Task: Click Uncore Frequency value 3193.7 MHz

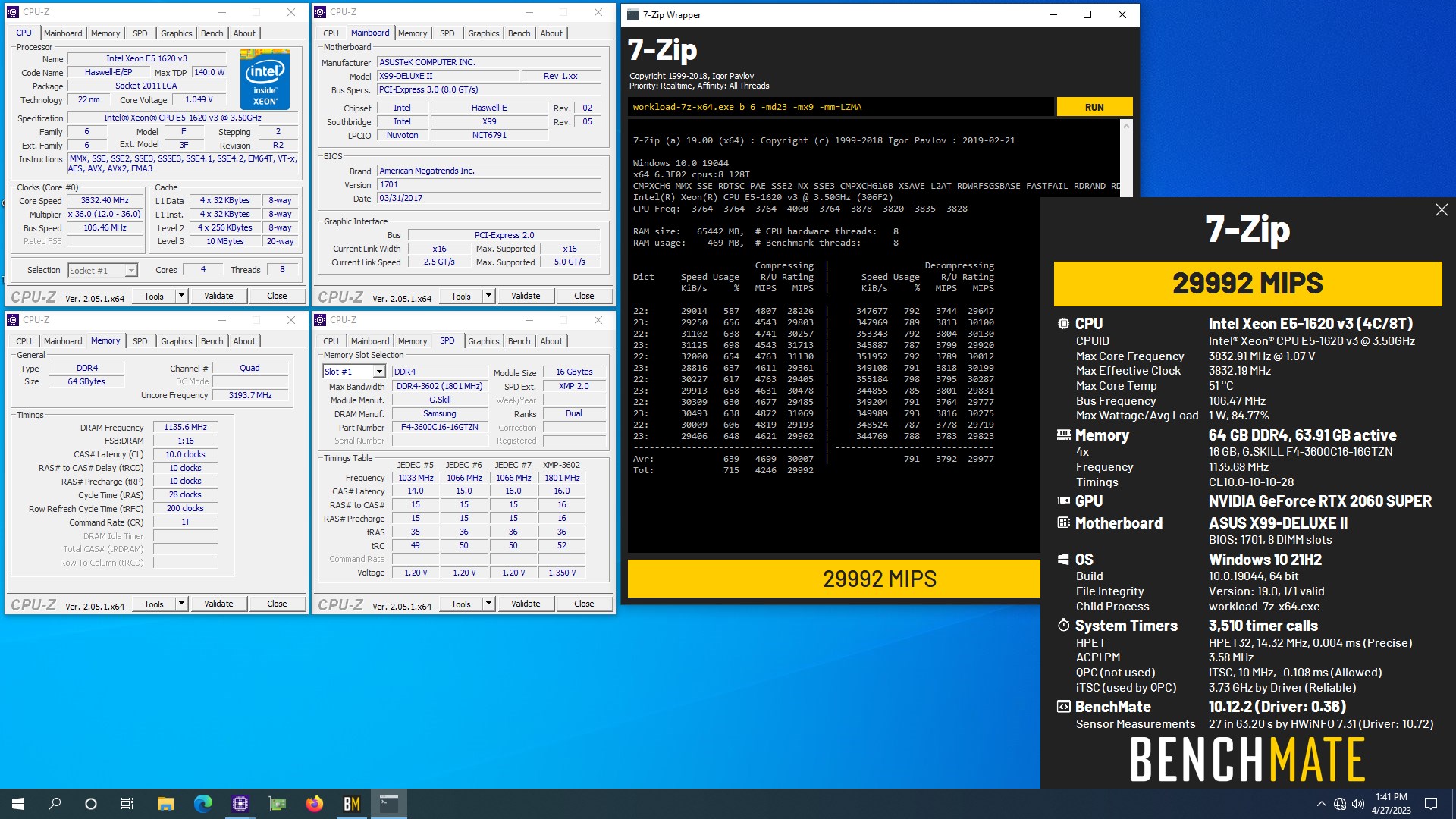Action: pyautogui.click(x=251, y=395)
